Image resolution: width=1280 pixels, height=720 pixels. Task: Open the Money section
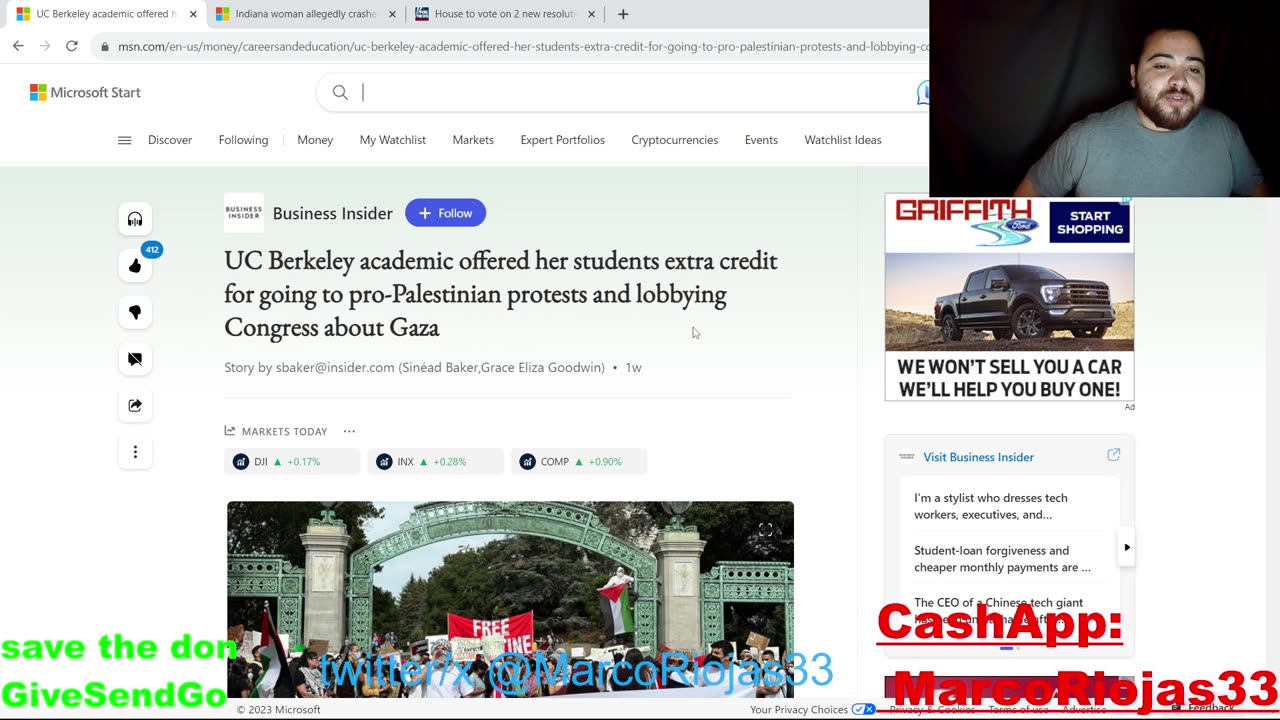pos(315,140)
